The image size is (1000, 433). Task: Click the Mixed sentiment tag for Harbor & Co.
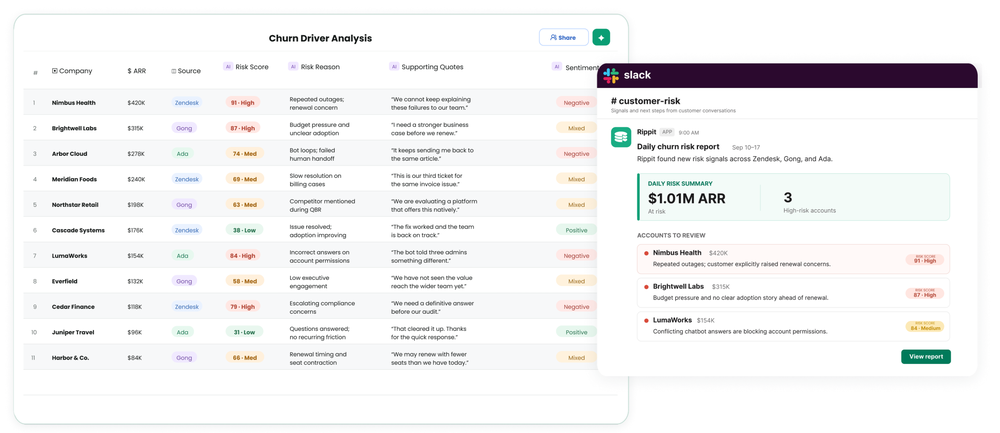(x=576, y=357)
